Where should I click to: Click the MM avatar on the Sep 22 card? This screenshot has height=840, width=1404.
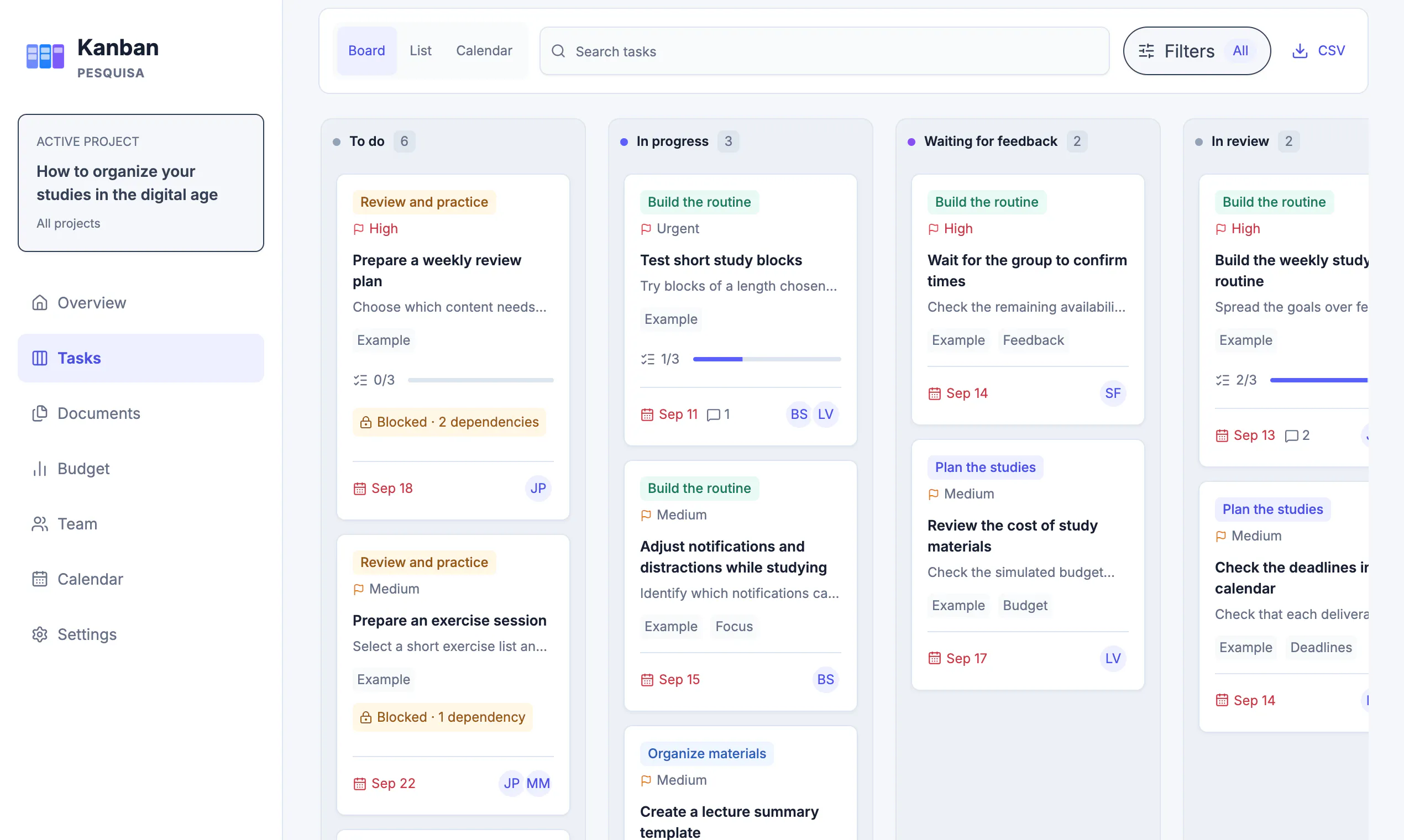point(538,784)
